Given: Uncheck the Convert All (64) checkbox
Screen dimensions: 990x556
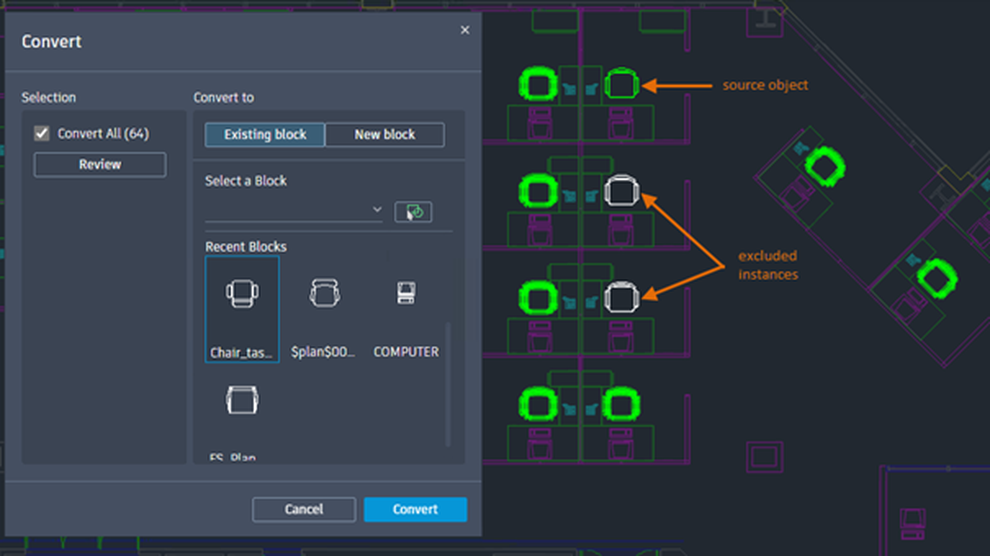Looking at the screenshot, I should [42, 134].
